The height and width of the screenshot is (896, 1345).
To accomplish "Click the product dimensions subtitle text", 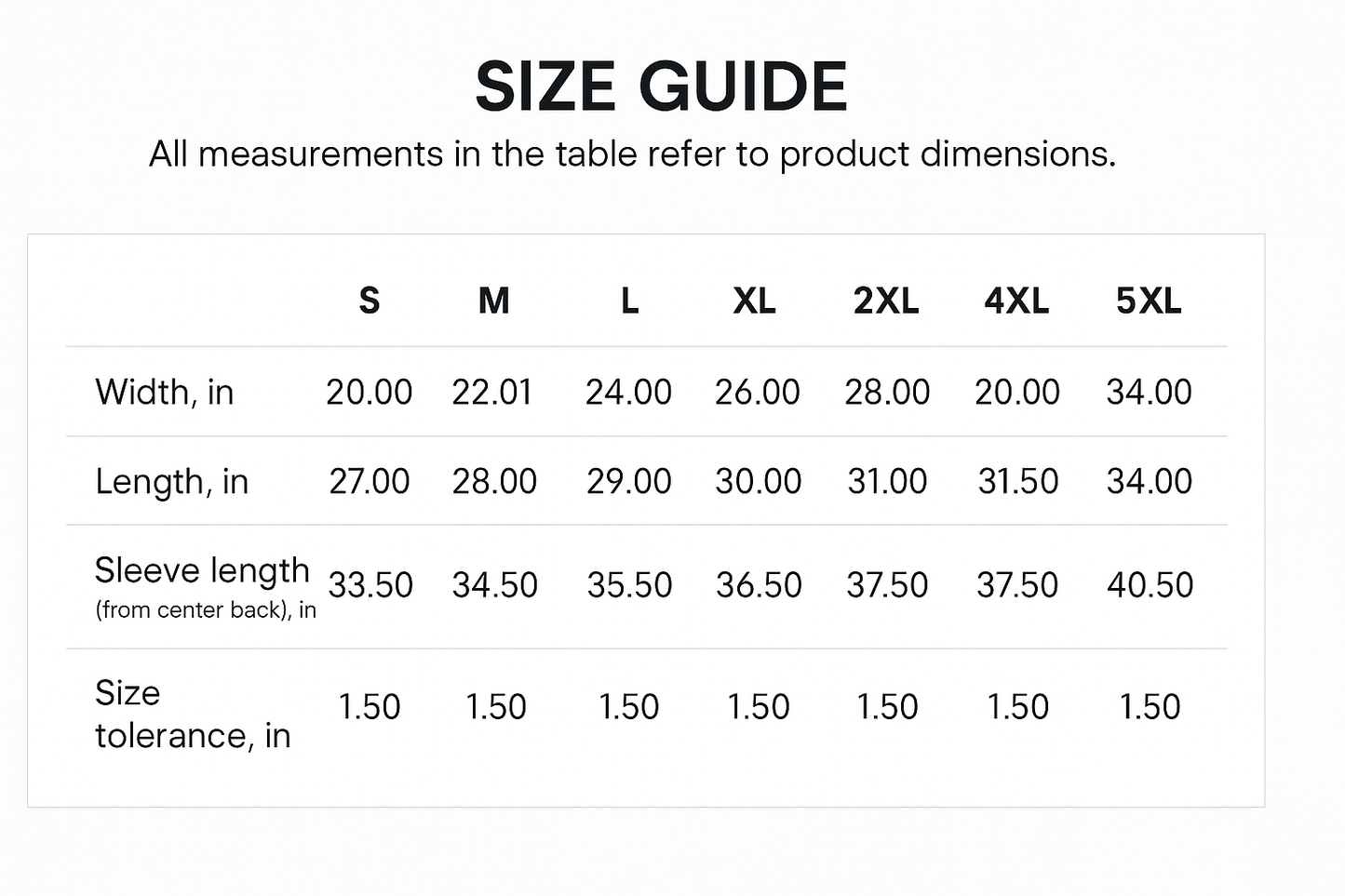I will [632, 154].
